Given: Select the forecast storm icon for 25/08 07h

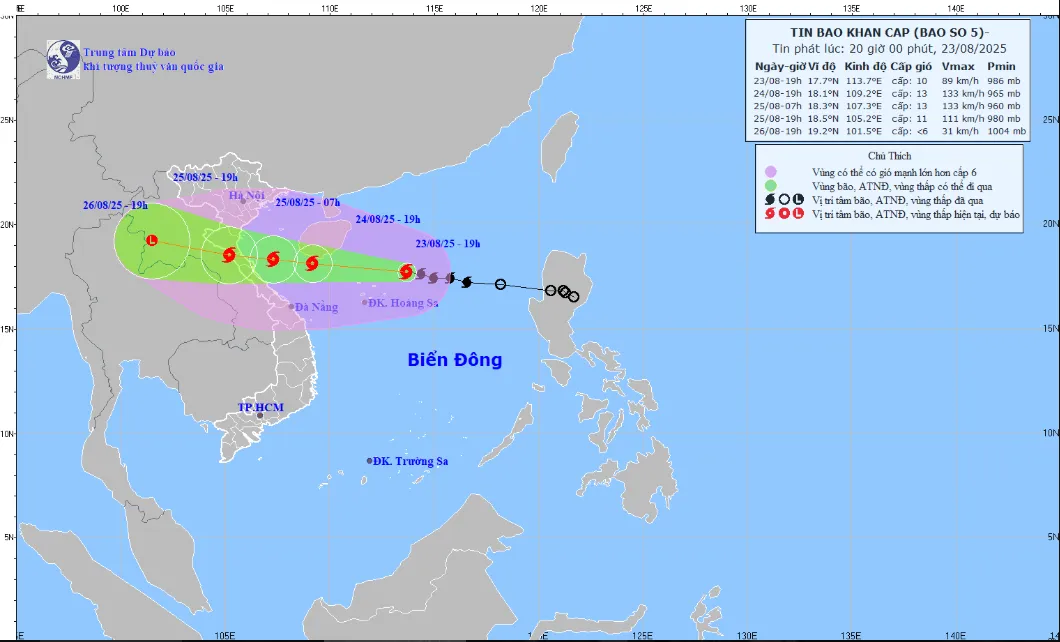Looking at the screenshot, I should (273, 259).
